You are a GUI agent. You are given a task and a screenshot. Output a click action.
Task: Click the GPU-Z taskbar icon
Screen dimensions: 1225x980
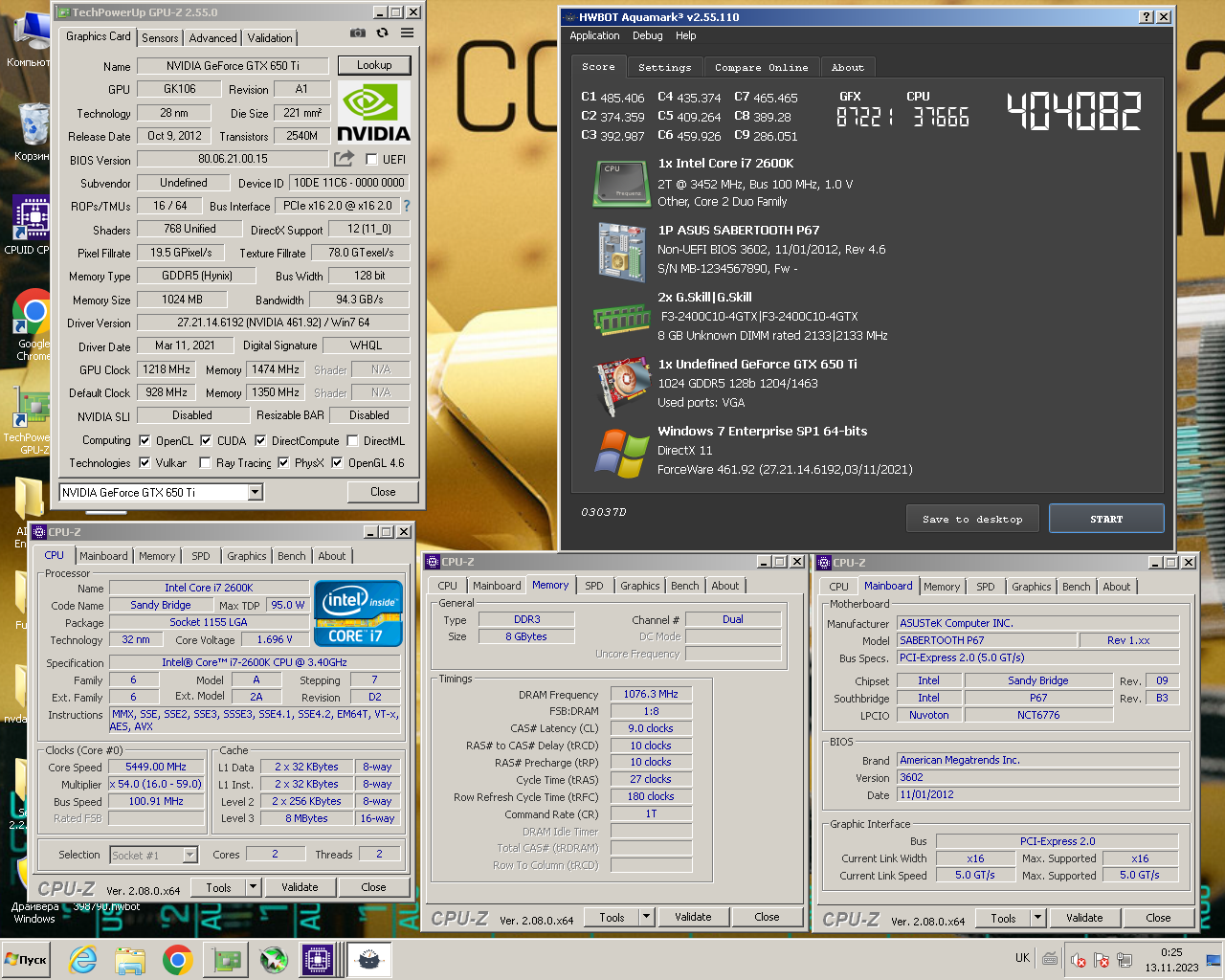[x=226, y=959]
